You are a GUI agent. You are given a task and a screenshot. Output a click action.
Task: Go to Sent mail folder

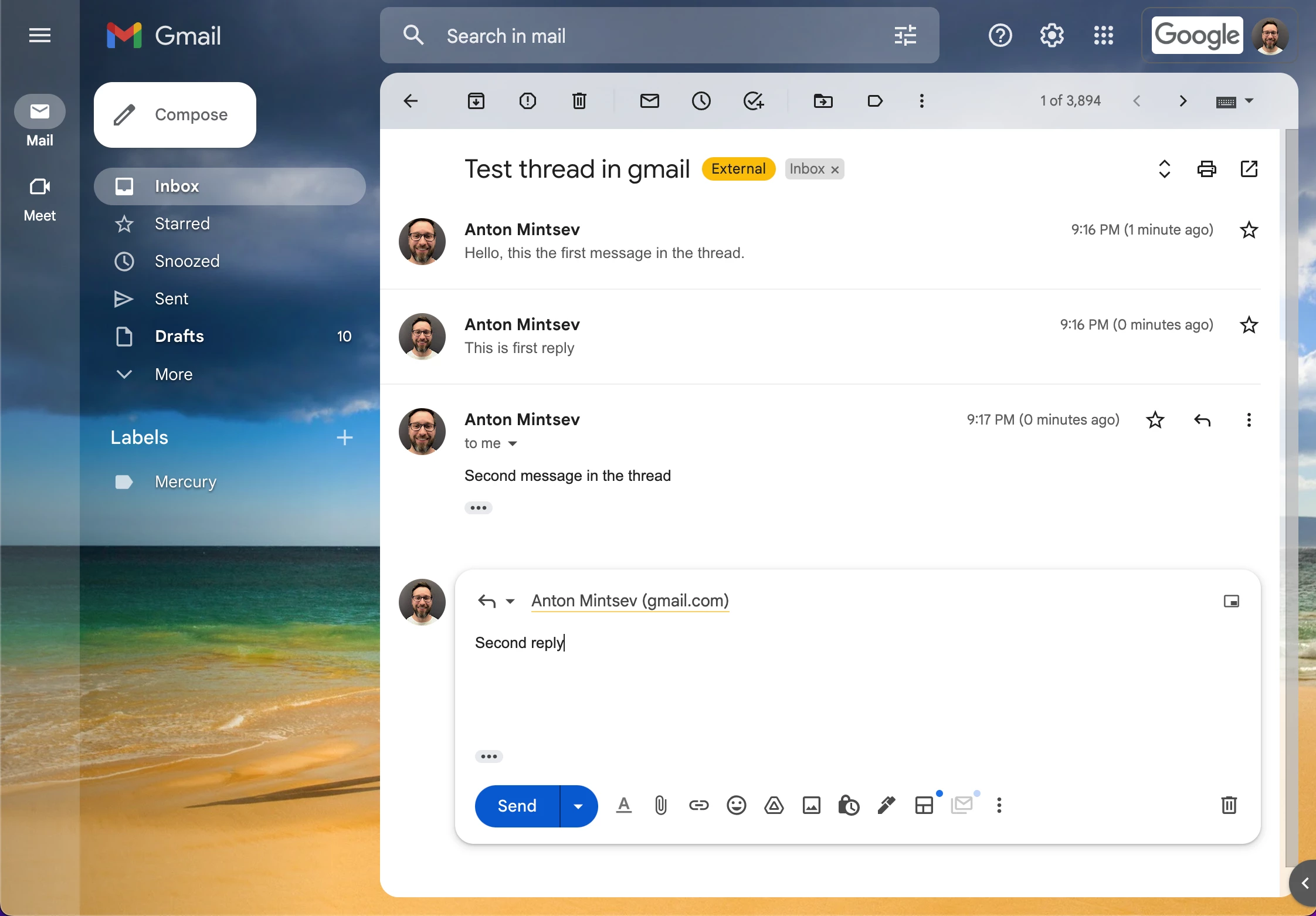[171, 298]
